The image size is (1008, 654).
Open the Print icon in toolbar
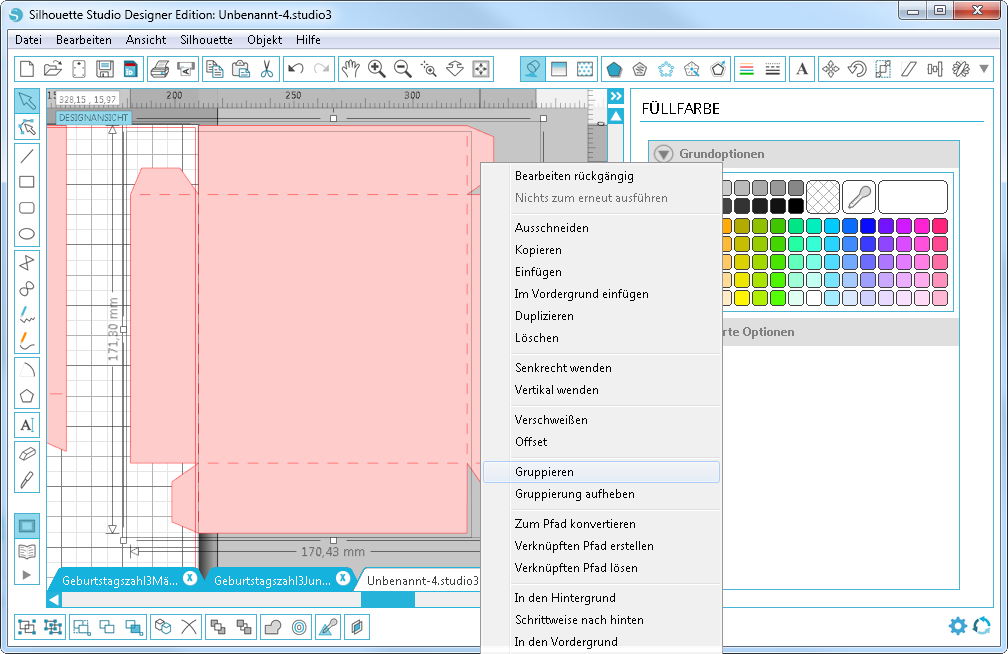click(158, 69)
